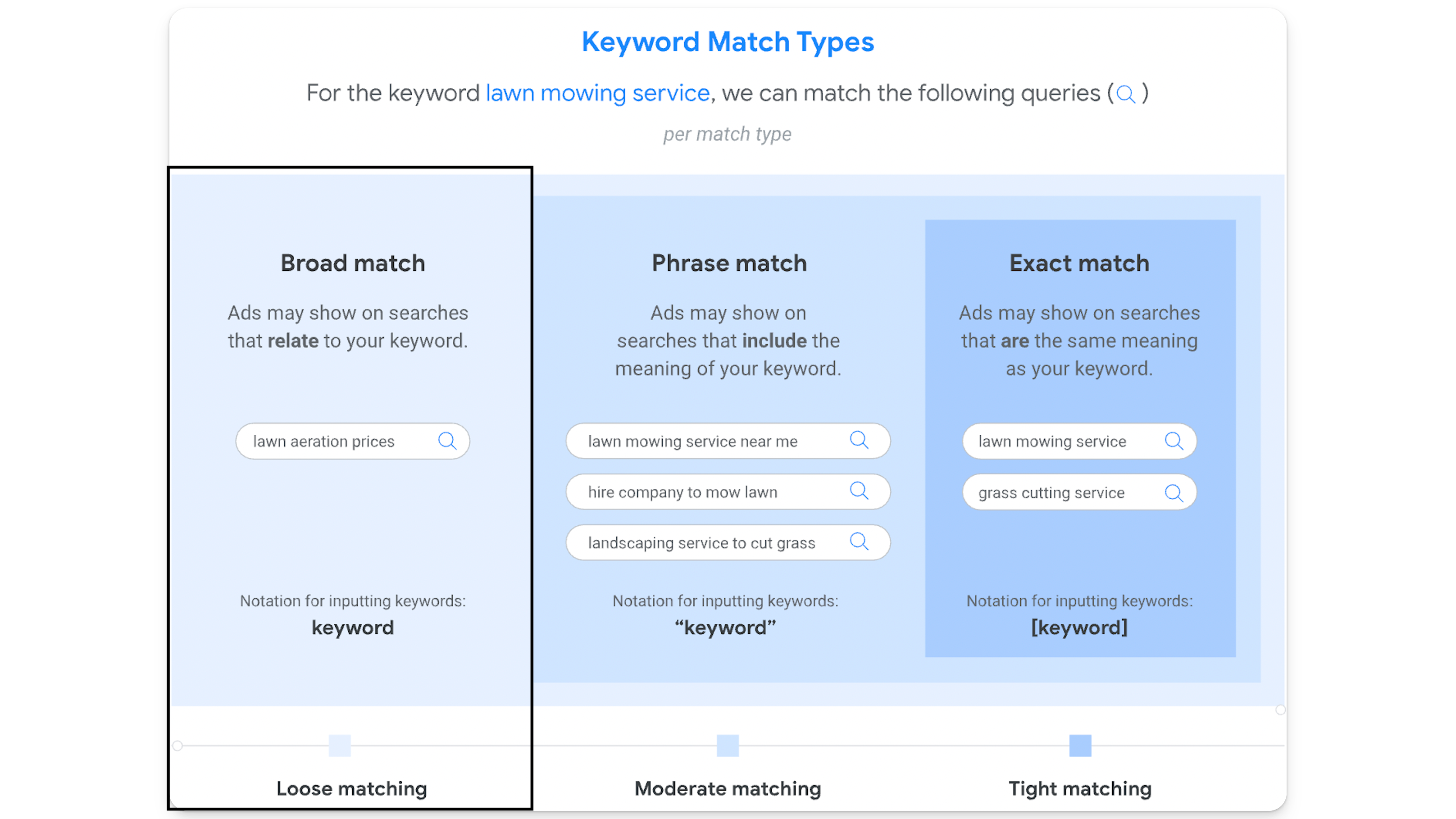This screenshot has height=819, width=1456.
Task: Click the 'lawn mowing service near me' input field
Action: click(x=727, y=441)
